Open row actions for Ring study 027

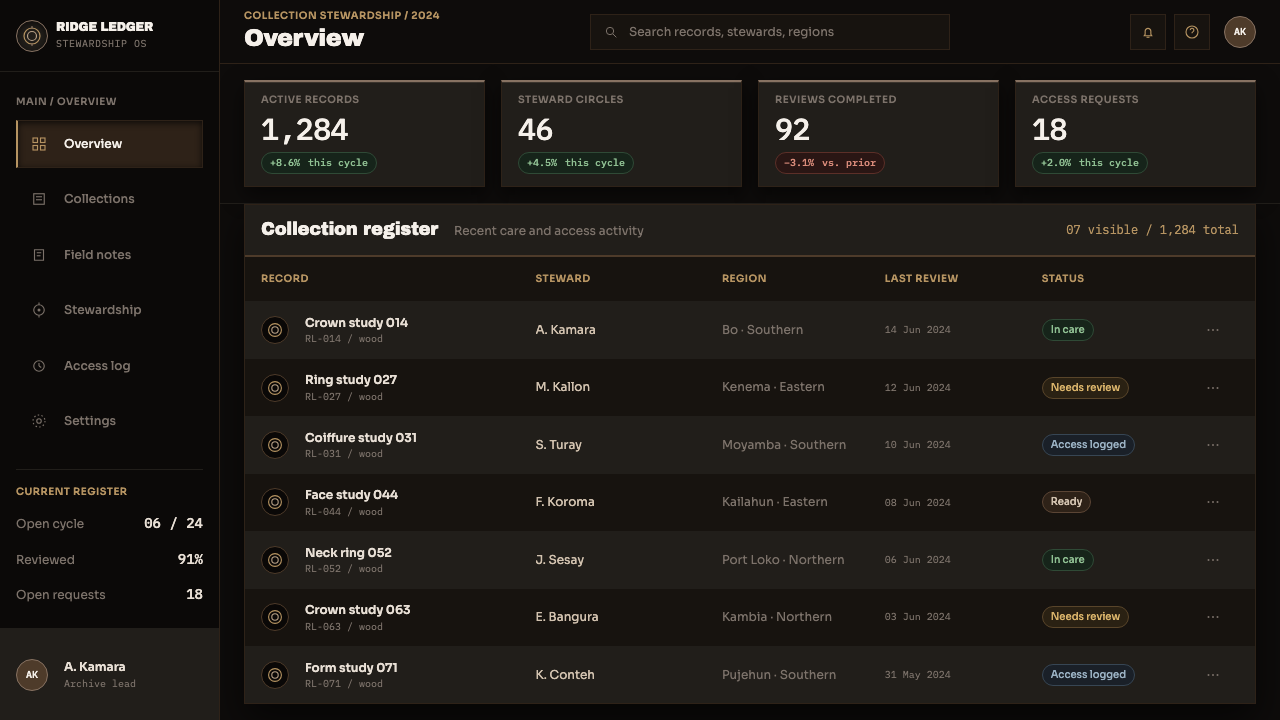1213,387
